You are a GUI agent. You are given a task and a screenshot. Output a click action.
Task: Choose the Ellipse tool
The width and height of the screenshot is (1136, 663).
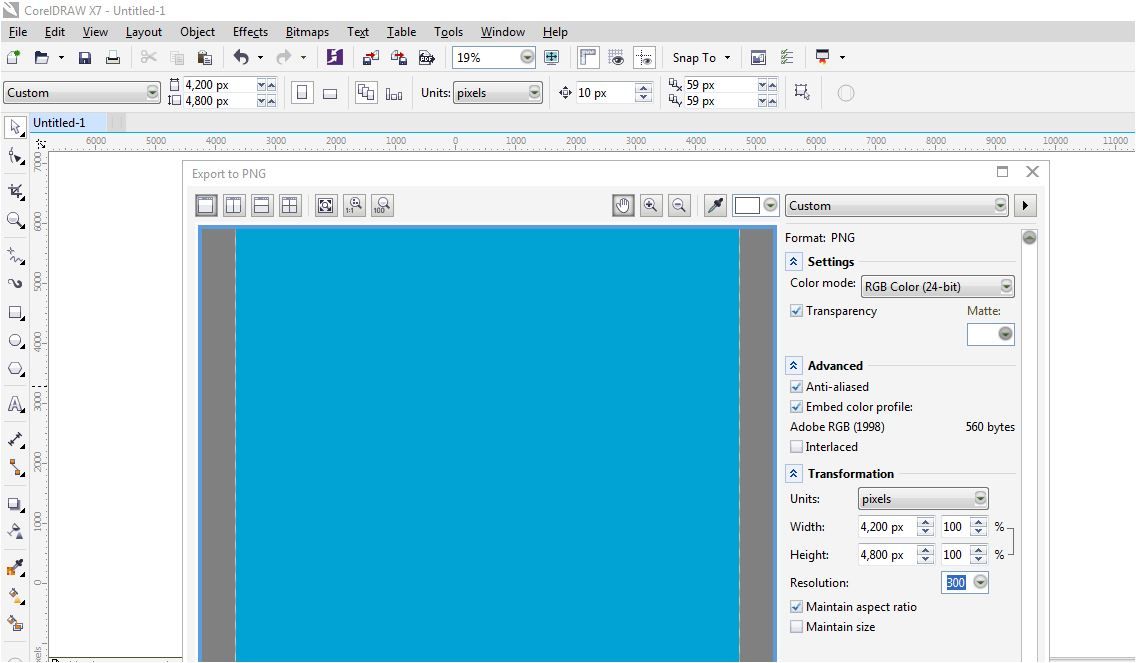(x=15, y=341)
